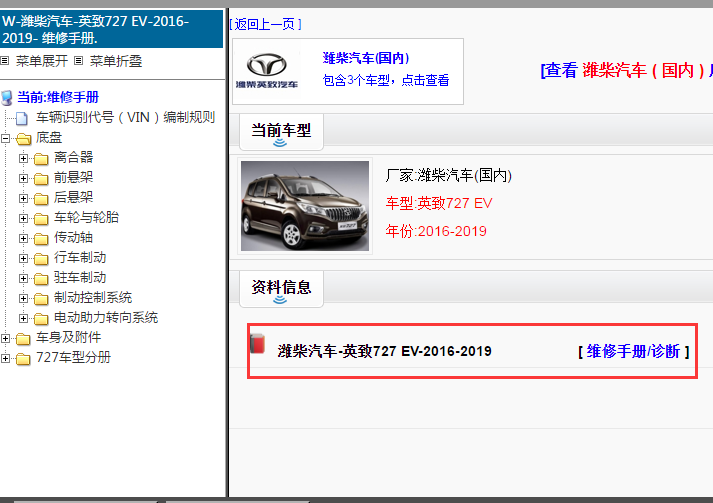713x503 pixels.
Task: Click the 车型:英致727 EV text
Action: click(x=439, y=203)
